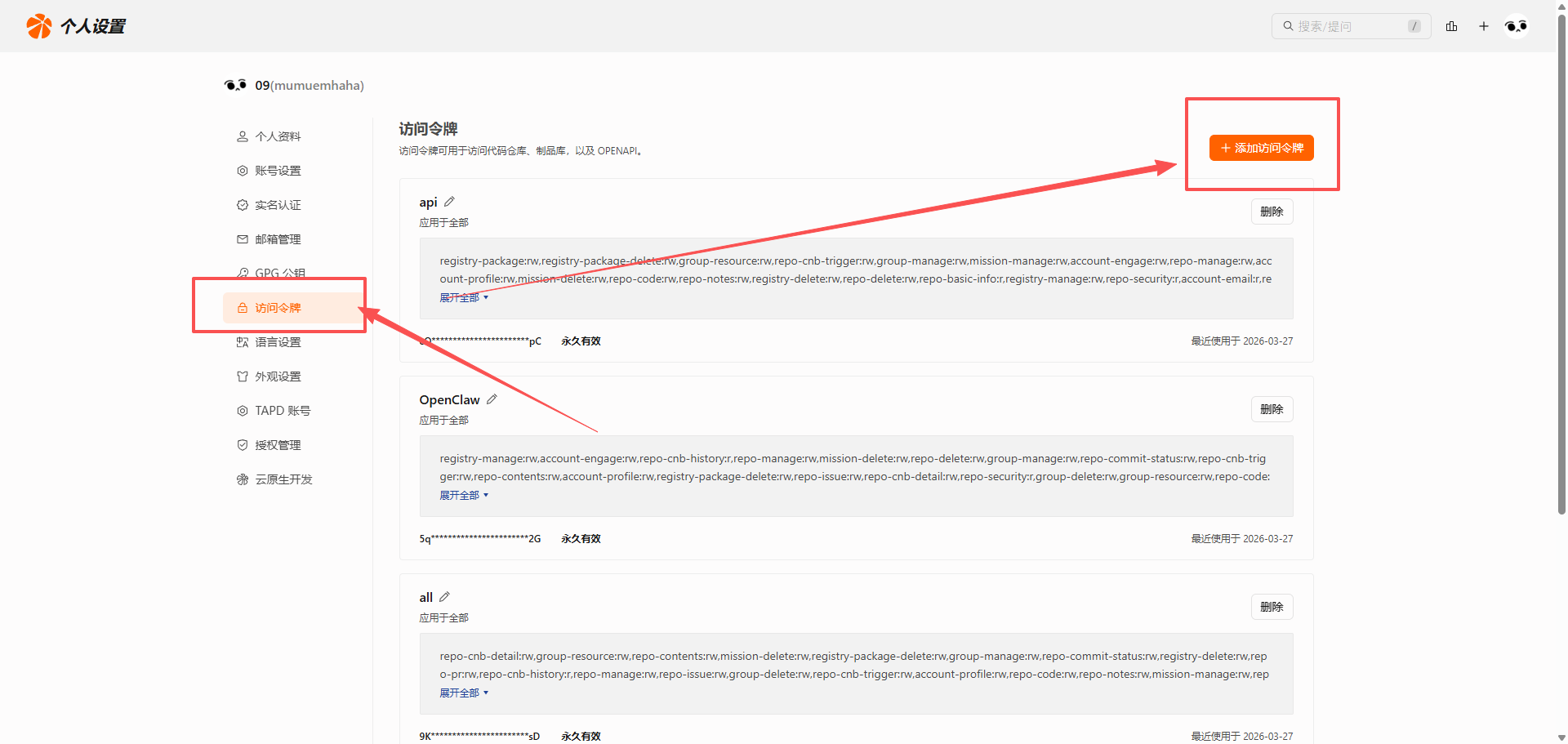
Task: Open 外观设置 from the sidebar
Action: tap(278, 376)
